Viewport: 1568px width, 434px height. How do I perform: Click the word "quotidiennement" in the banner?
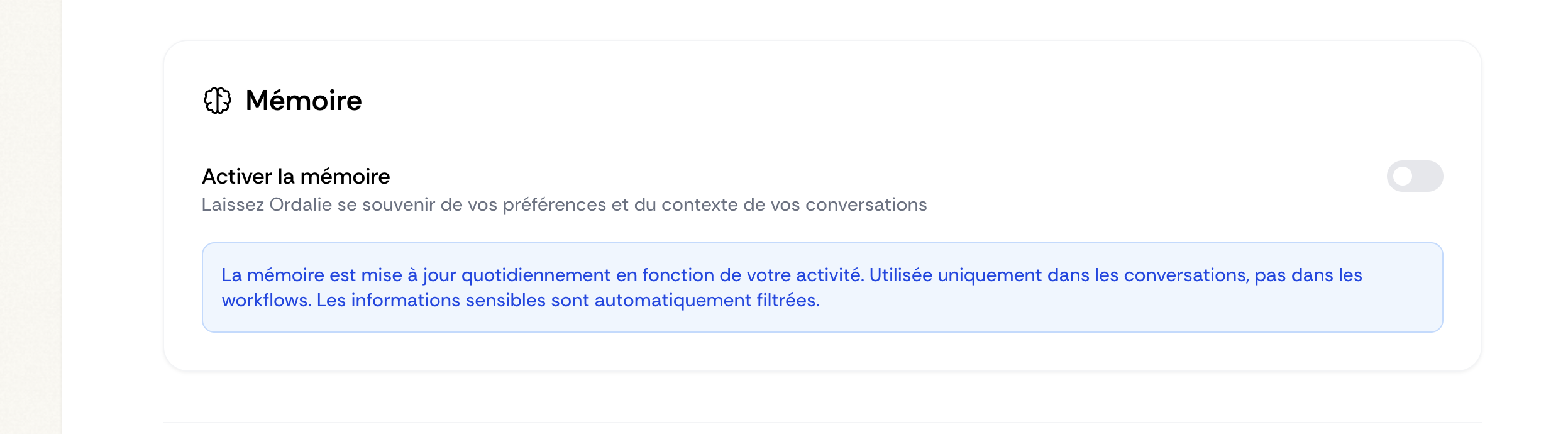[536, 275]
